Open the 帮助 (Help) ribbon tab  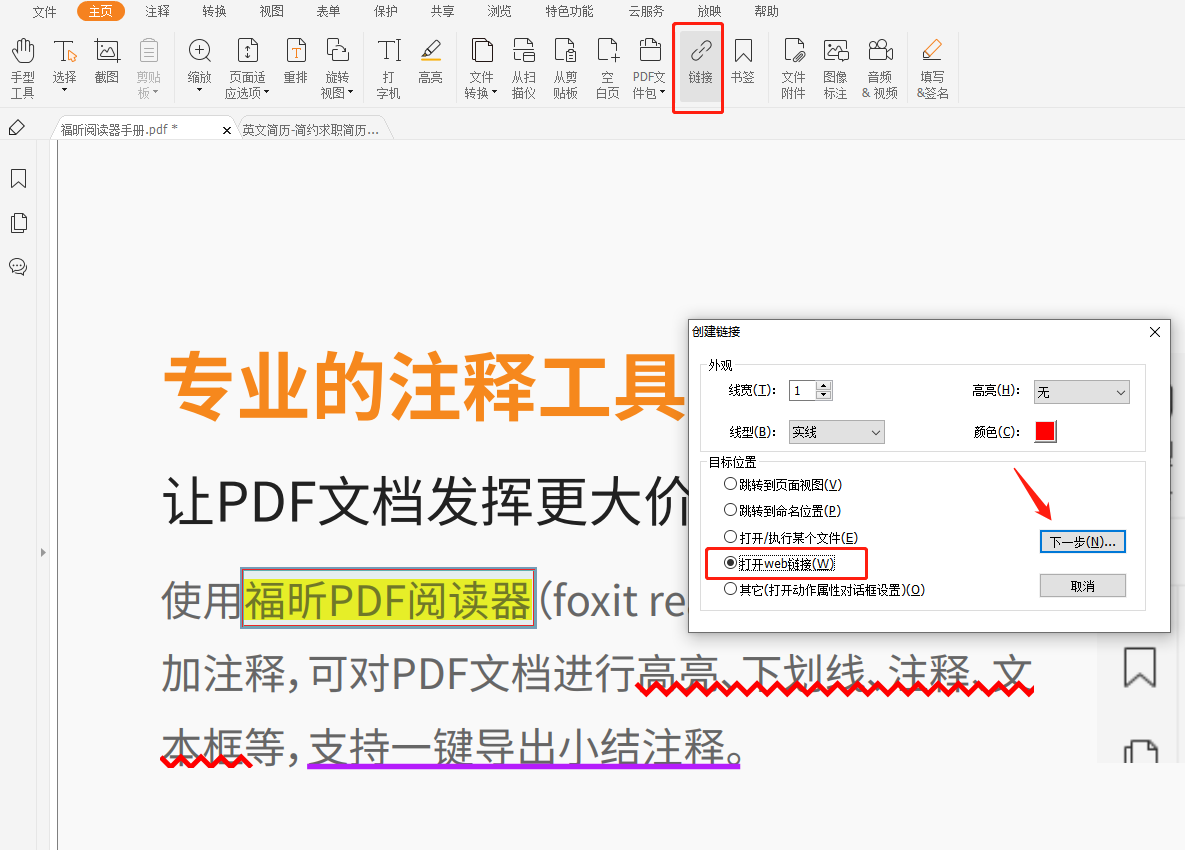766,11
